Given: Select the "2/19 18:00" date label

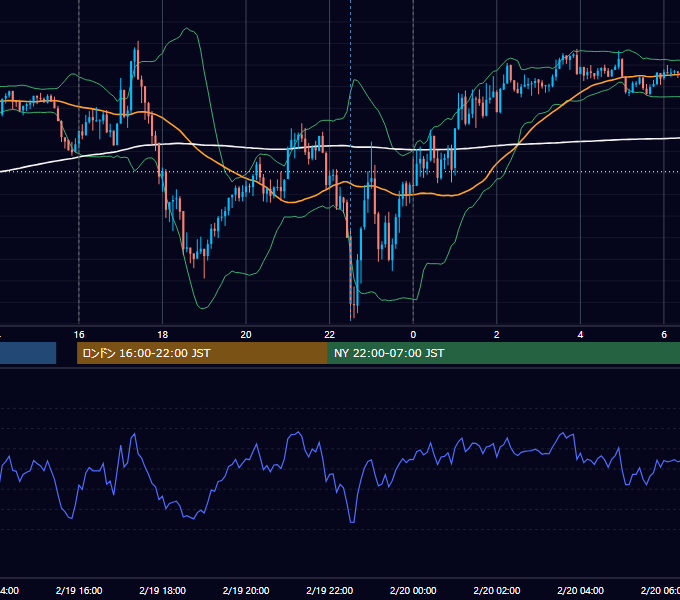Looking at the screenshot, I should (163, 590).
